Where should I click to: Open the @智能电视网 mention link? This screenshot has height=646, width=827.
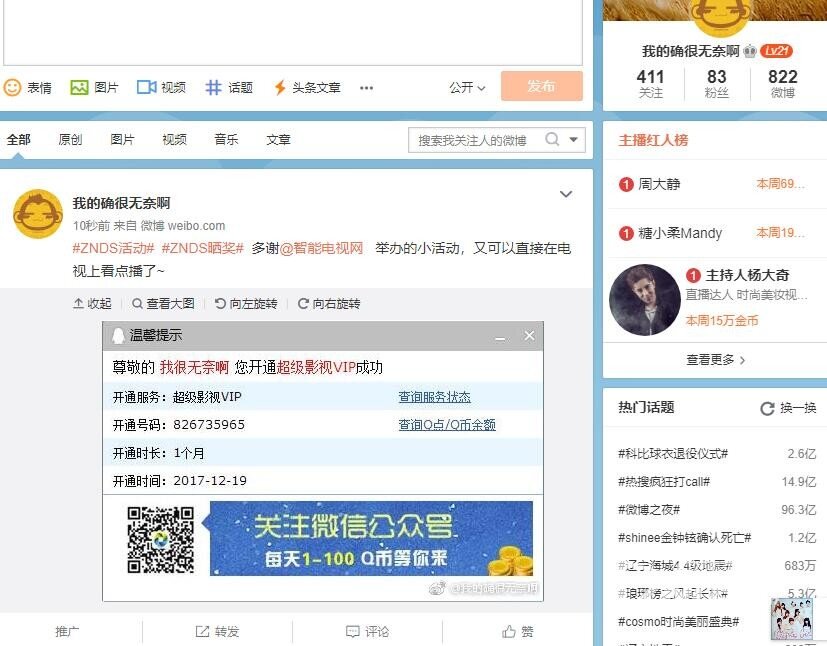tap(322, 248)
